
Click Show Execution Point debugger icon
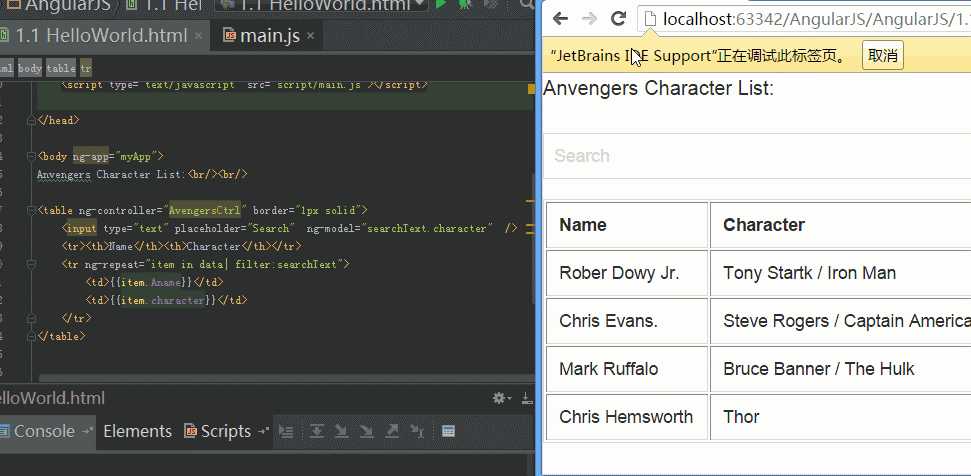(285, 431)
